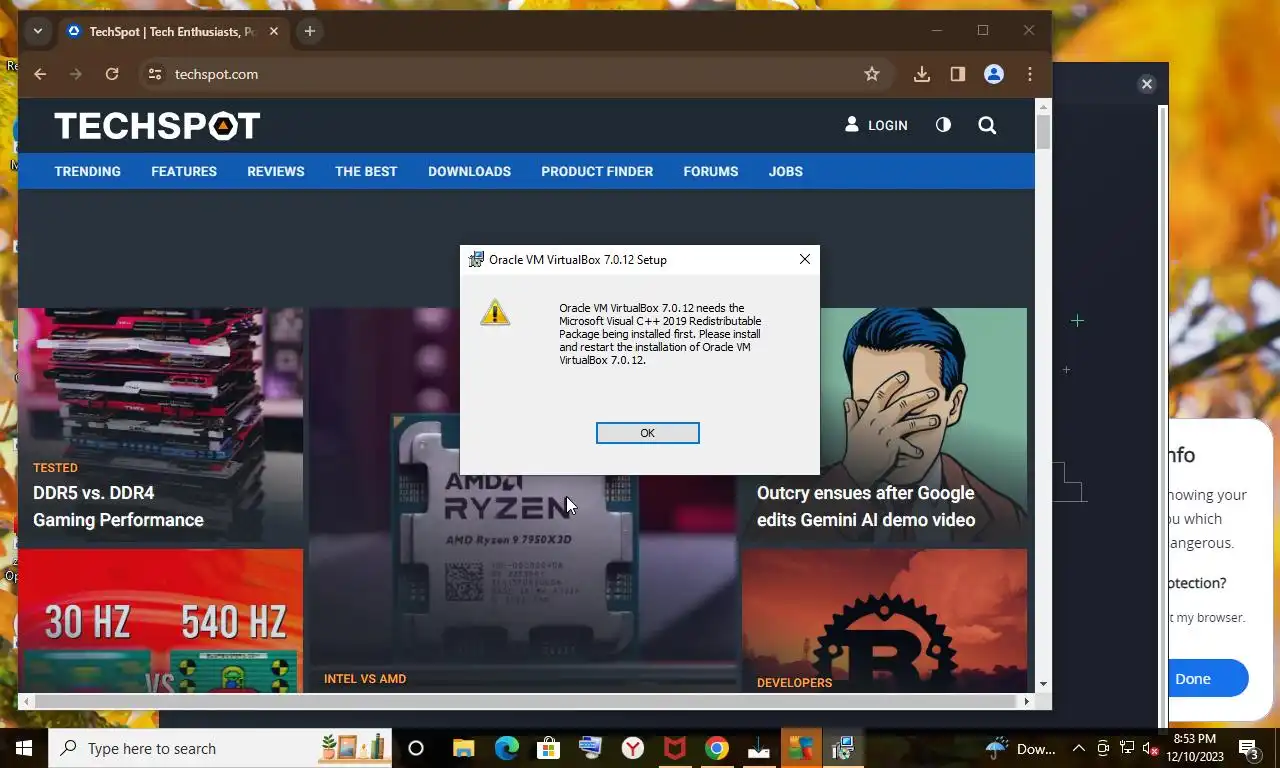This screenshot has height=768, width=1280.
Task: Open McAfee taskbar icon
Action: [x=675, y=748]
